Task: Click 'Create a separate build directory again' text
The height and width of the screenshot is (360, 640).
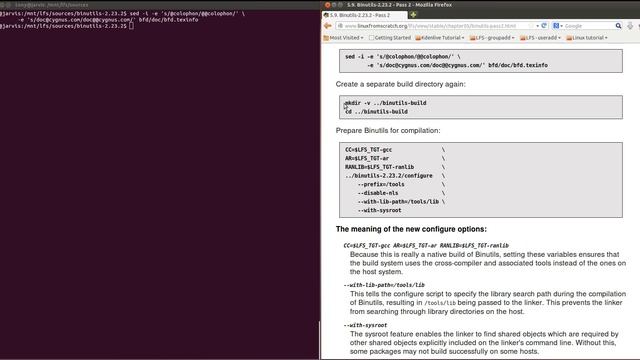Action: (400, 84)
